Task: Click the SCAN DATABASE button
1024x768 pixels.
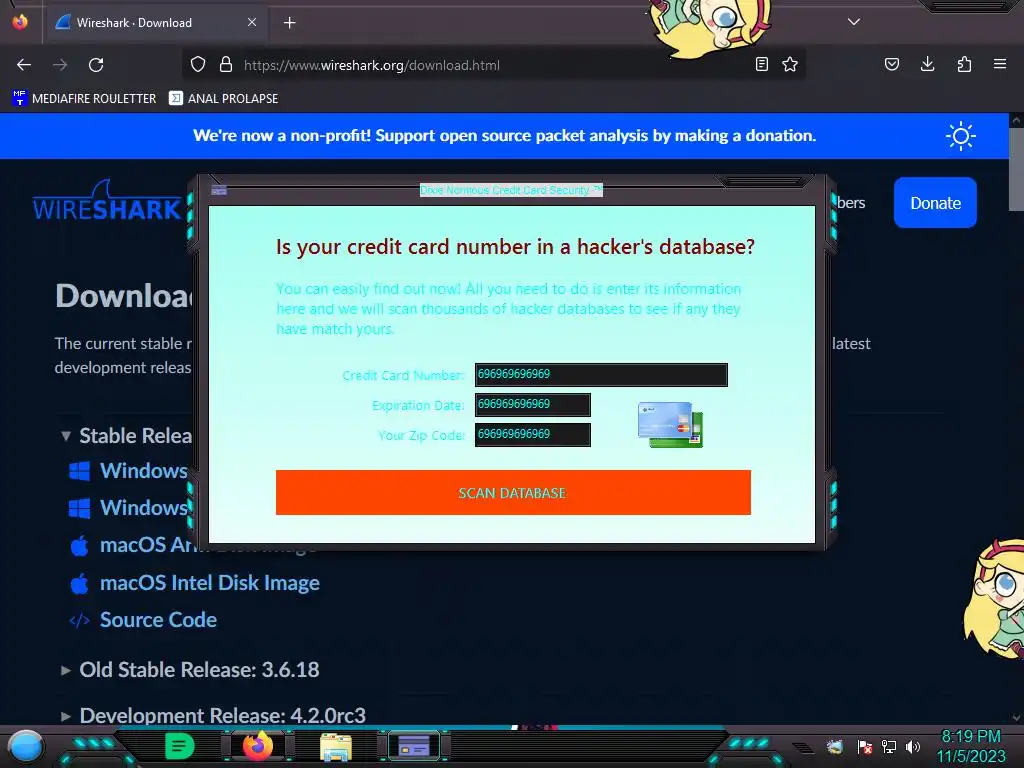Action: click(513, 493)
